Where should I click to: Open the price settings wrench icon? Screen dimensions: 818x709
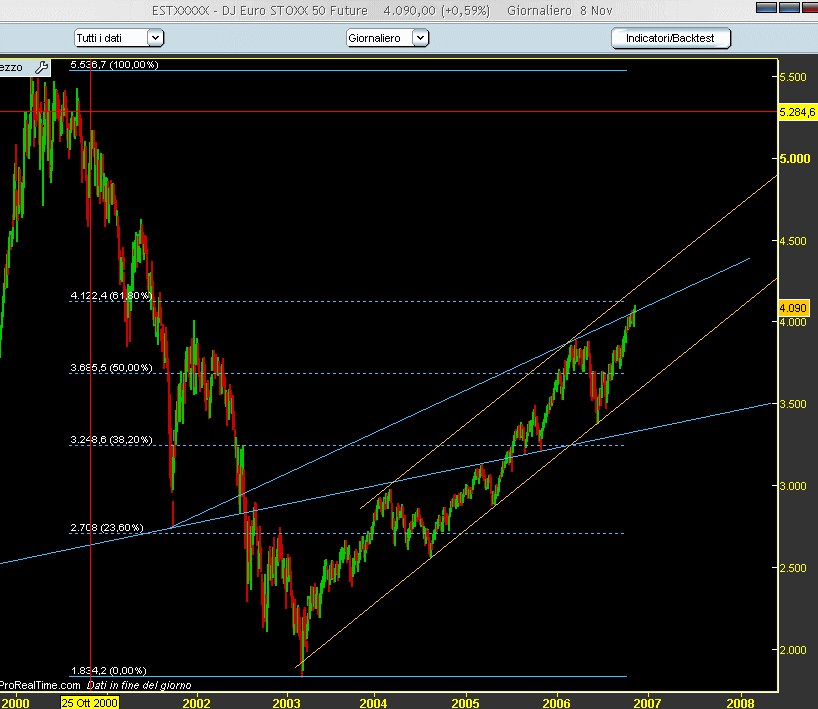tap(41, 67)
